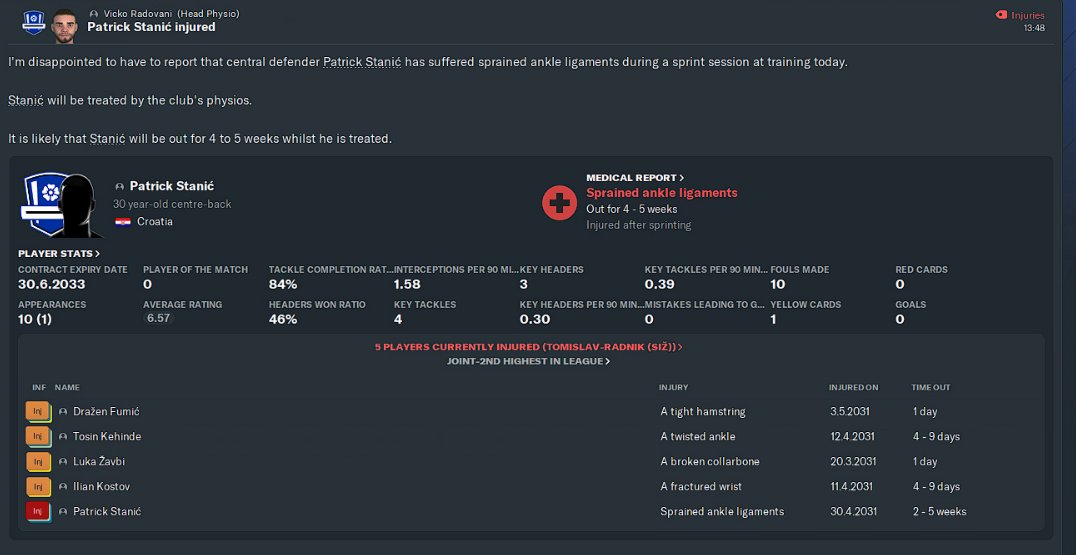
Task: Open Vicko Radovani's face portrait
Action: [65, 26]
